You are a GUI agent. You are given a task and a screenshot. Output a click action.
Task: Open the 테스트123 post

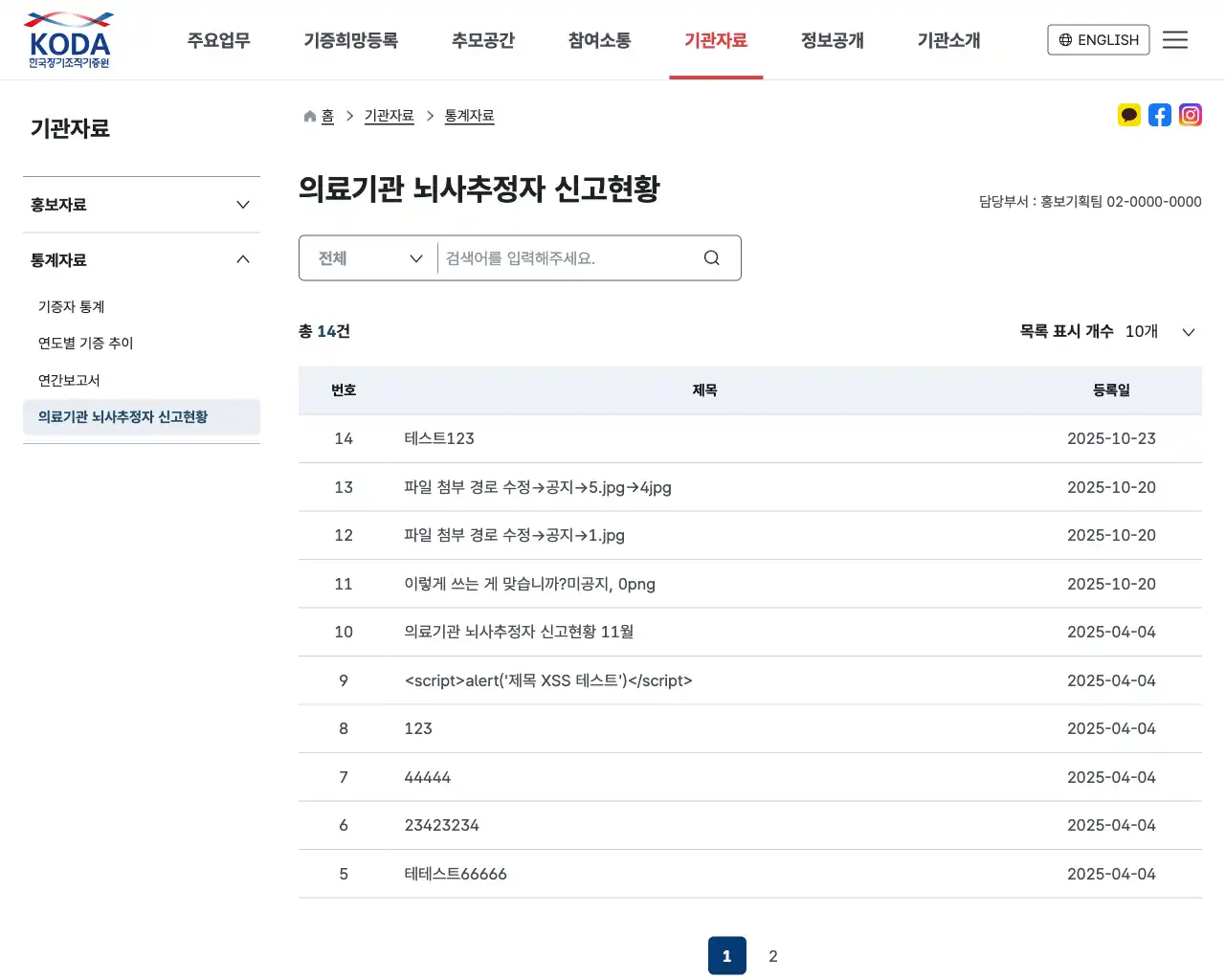439,438
